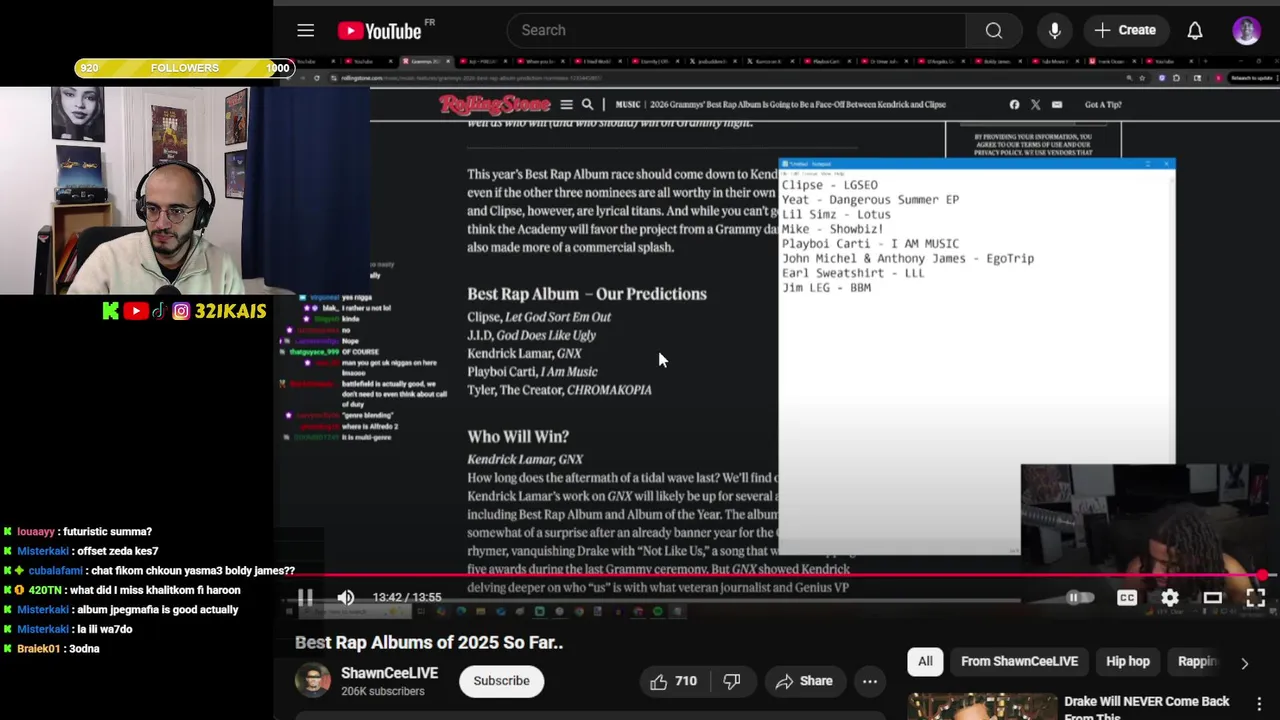Open Rolling Stone hamburger menu in video
The width and height of the screenshot is (1280, 720).
(566, 104)
